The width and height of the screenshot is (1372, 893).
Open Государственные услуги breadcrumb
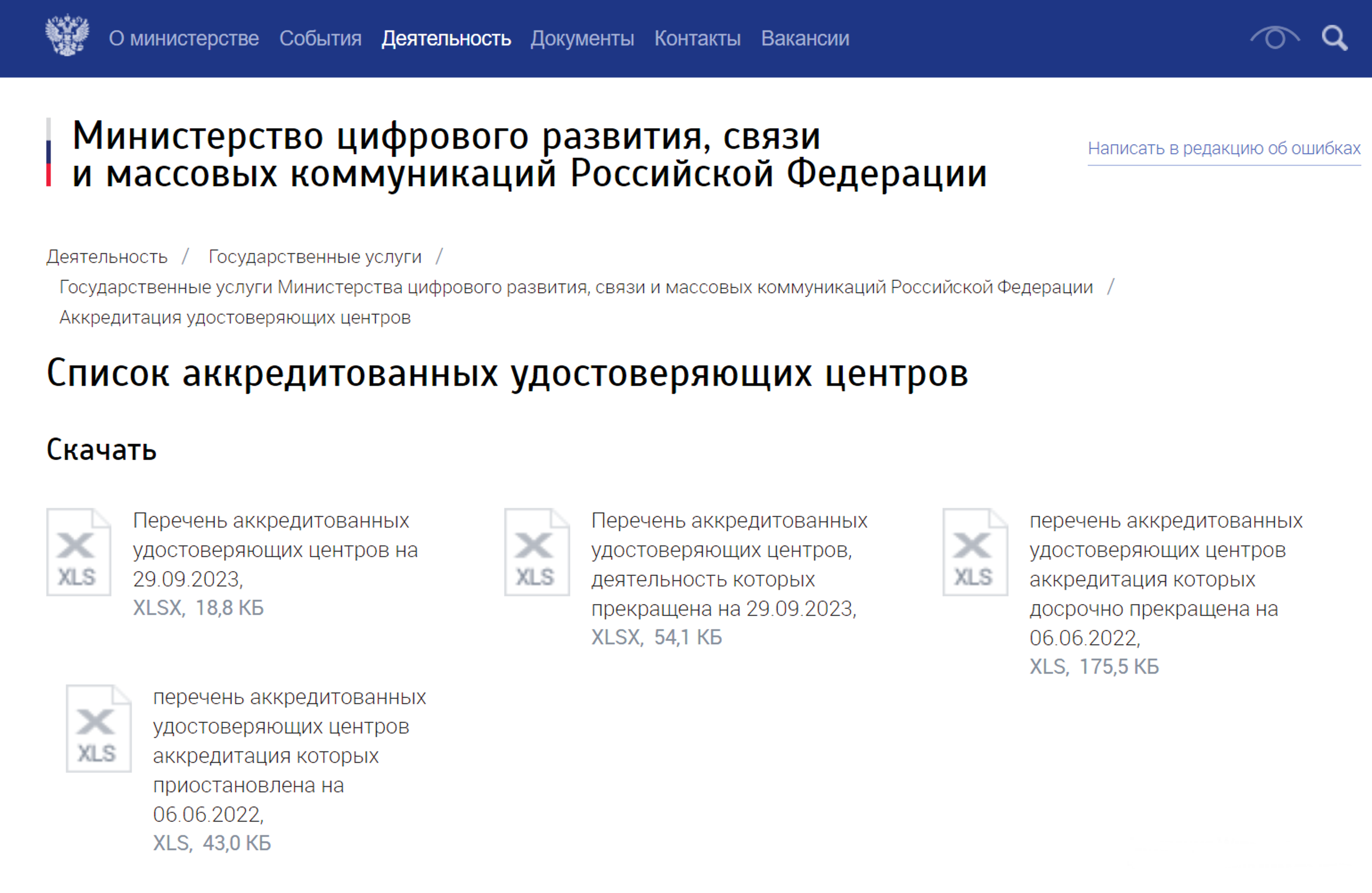click(x=315, y=257)
